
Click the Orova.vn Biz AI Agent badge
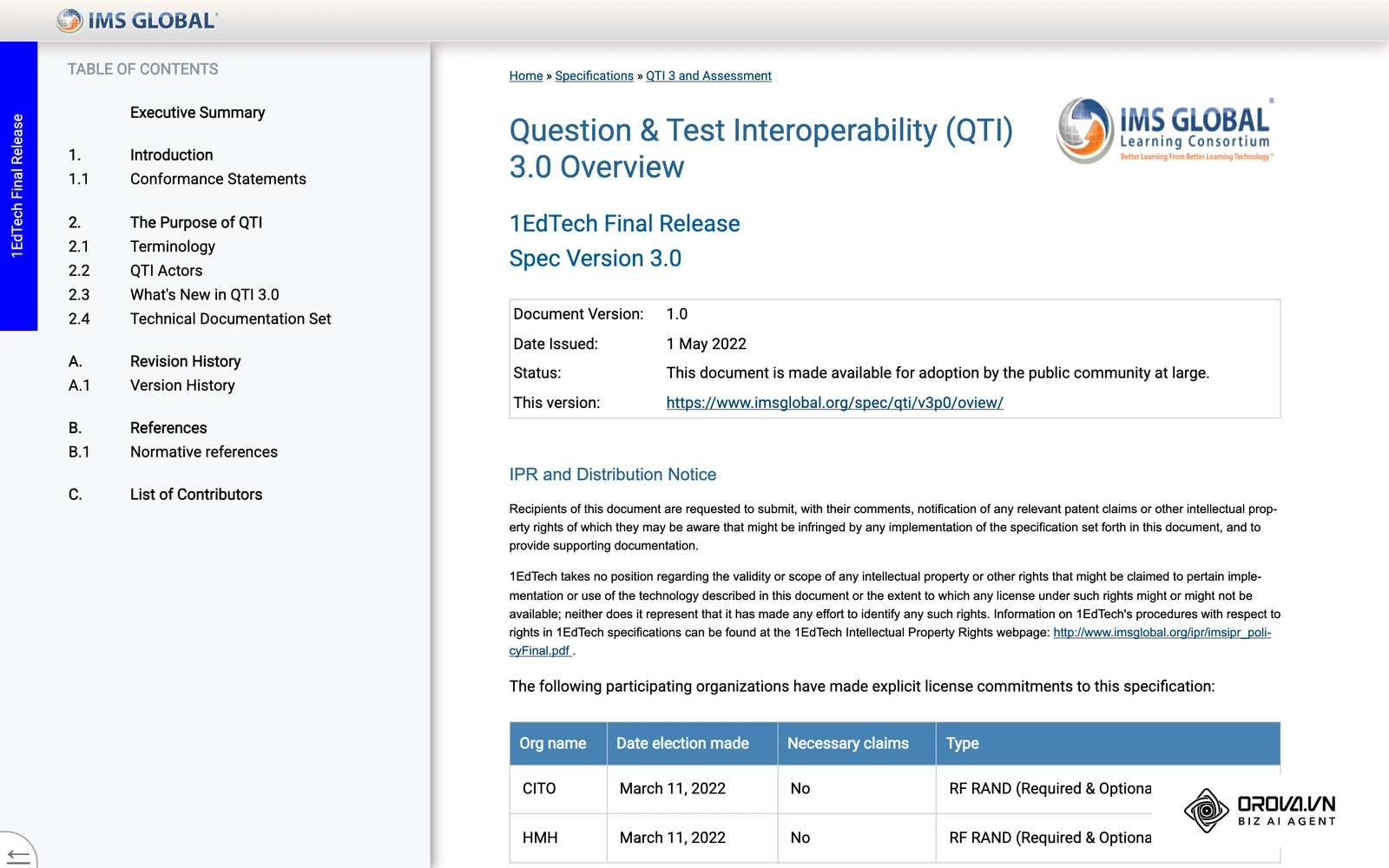(1260, 811)
